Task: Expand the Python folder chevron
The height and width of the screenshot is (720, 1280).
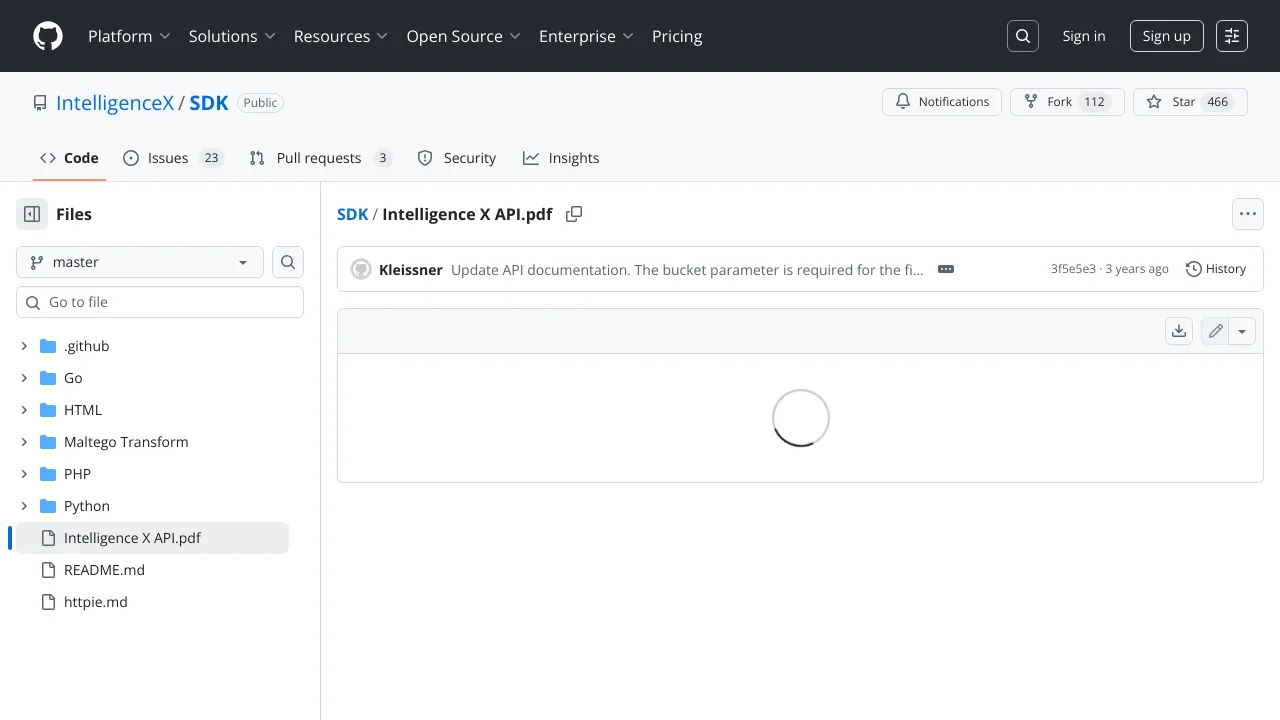Action: pyautogui.click(x=24, y=506)
